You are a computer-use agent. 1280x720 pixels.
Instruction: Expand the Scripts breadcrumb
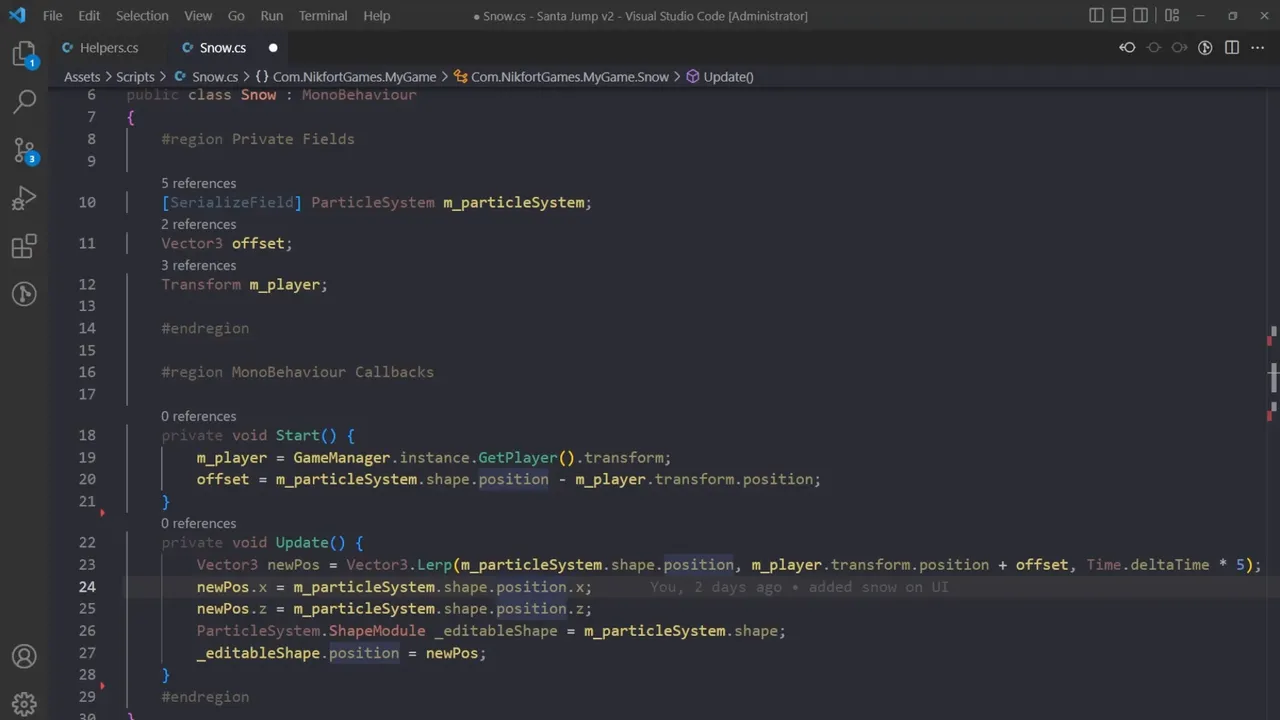pos(135,76)
